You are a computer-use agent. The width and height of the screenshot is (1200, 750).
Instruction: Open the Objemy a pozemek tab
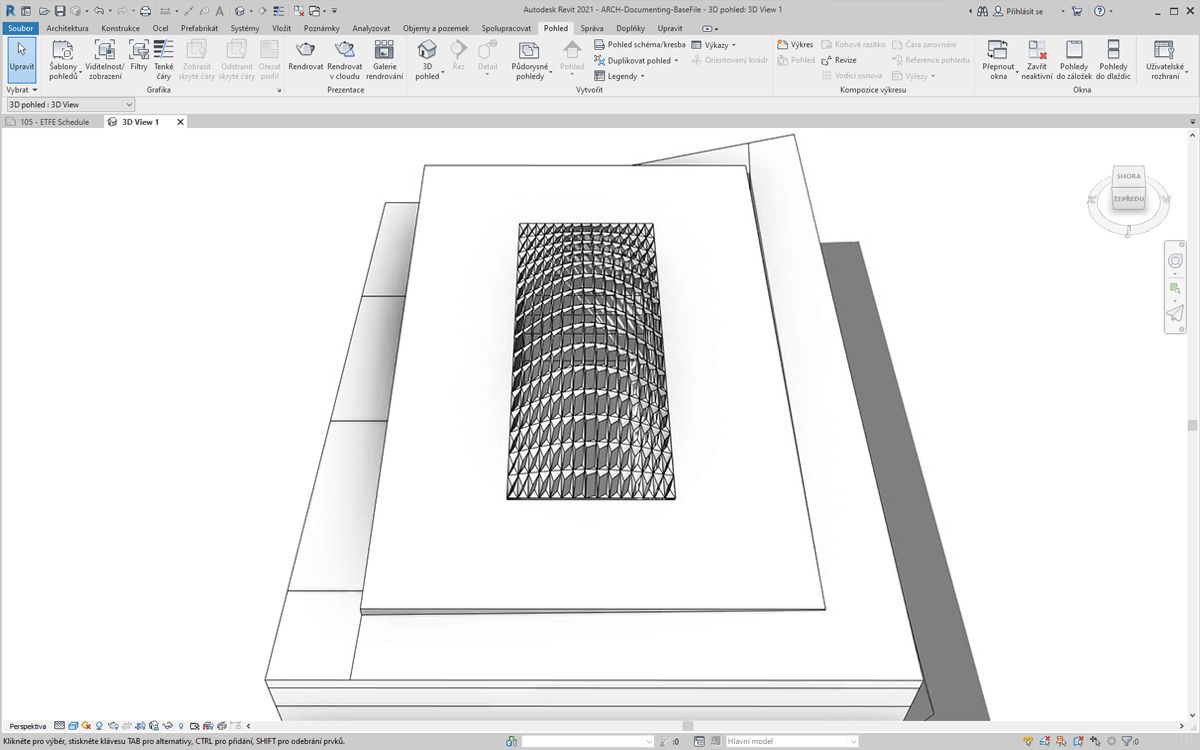[x=436, y=28]
